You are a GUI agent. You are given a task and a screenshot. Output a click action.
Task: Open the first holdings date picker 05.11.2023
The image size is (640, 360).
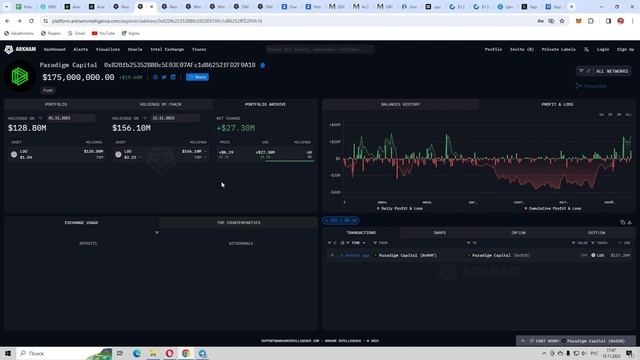click(x=71, y=118)
